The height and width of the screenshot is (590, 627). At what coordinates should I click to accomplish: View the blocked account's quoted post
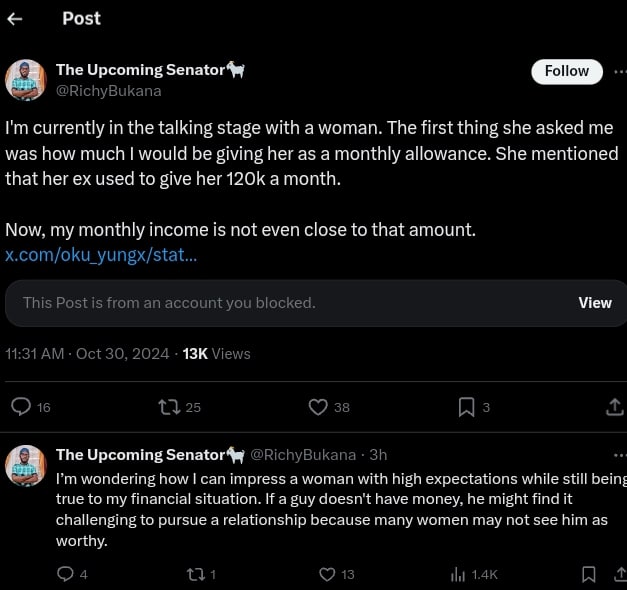point(594,303)
